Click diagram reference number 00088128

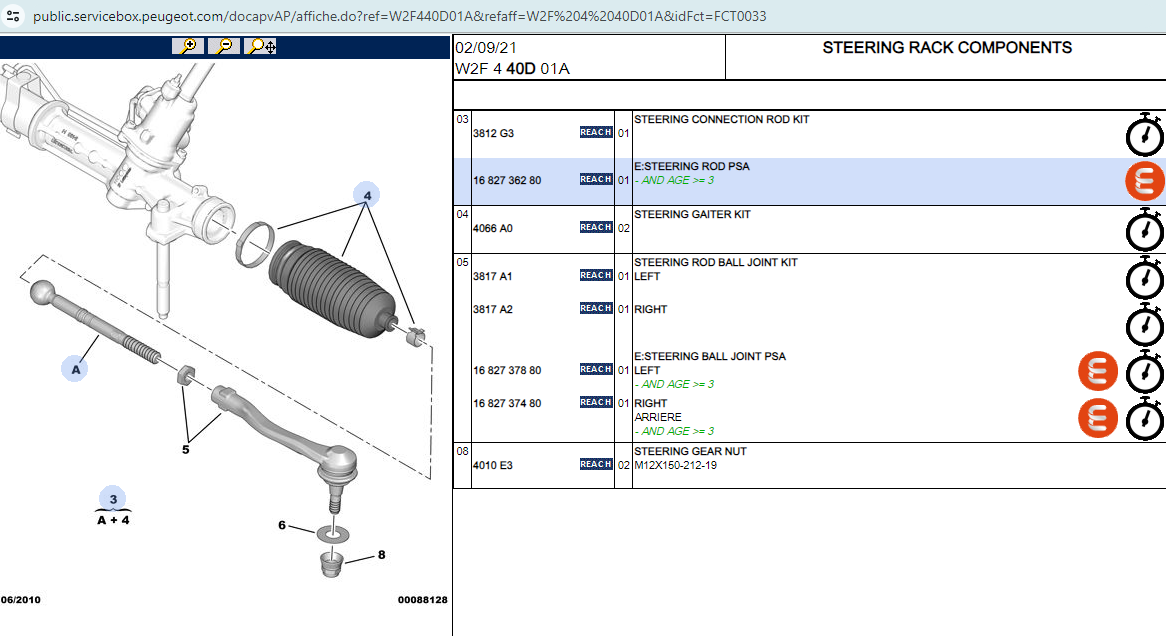(422, 600)
